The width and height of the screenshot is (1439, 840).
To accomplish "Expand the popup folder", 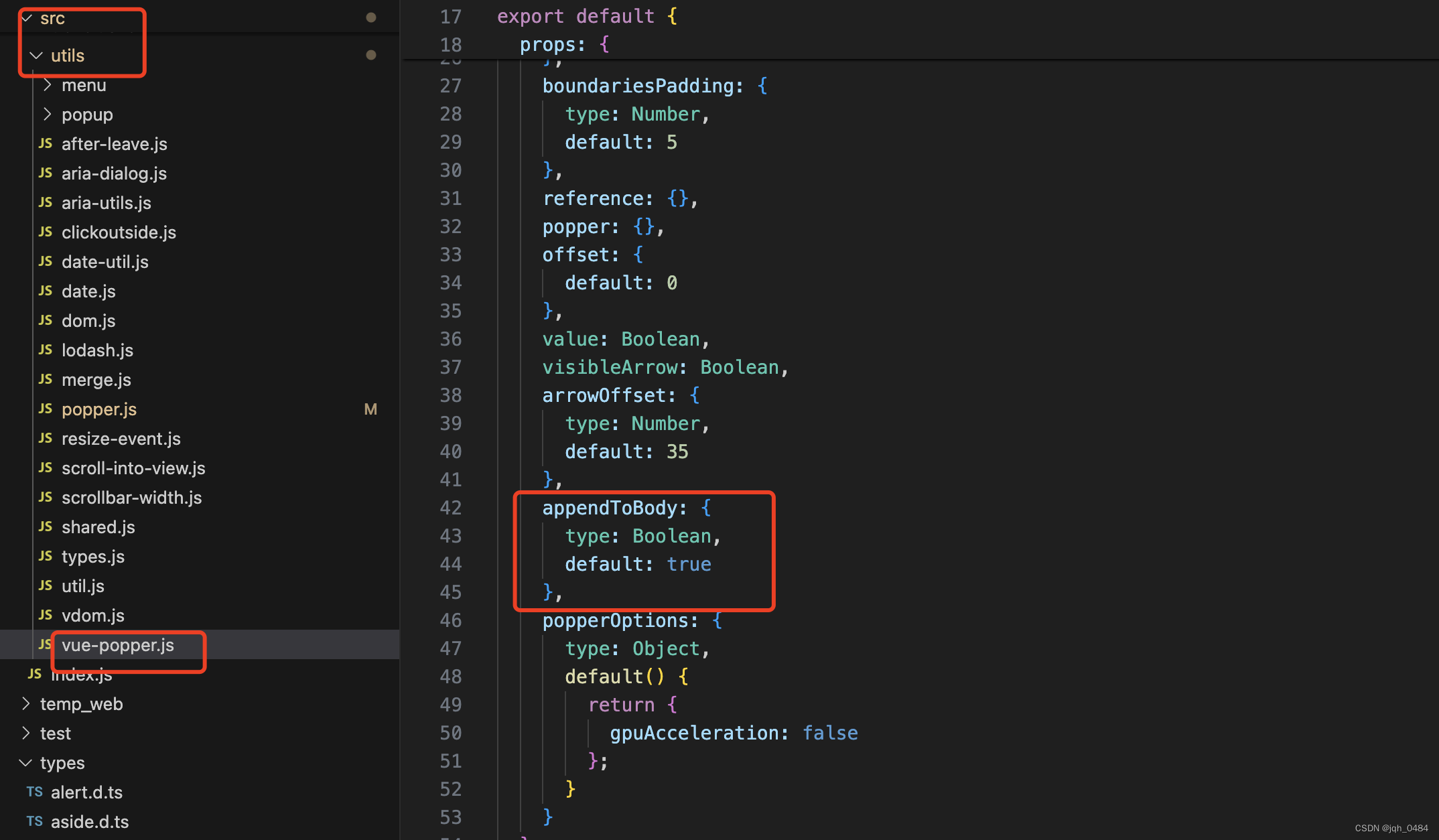I will click(x=47, y=114).
